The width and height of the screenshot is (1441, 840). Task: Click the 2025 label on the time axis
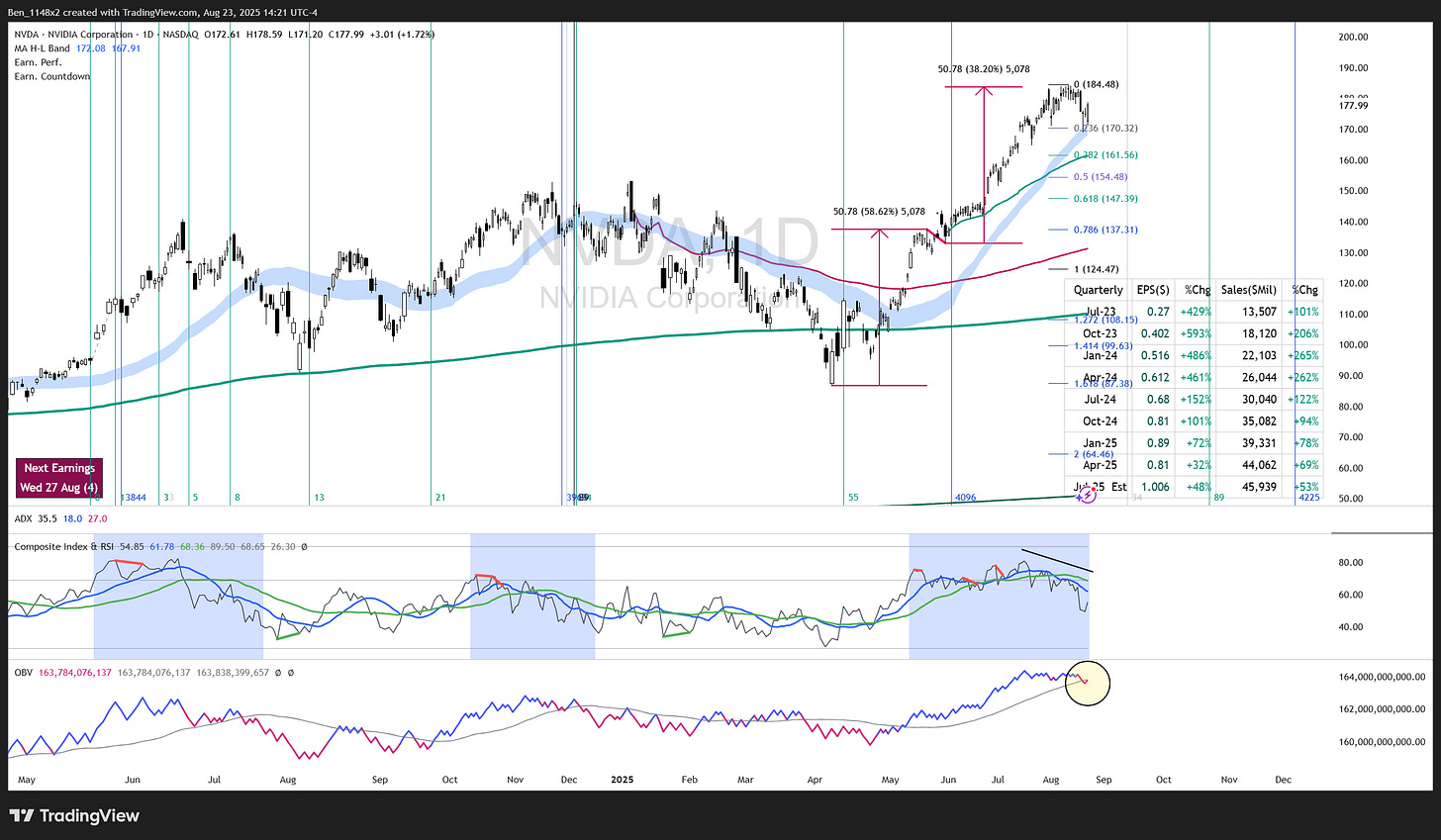(622, 780)
